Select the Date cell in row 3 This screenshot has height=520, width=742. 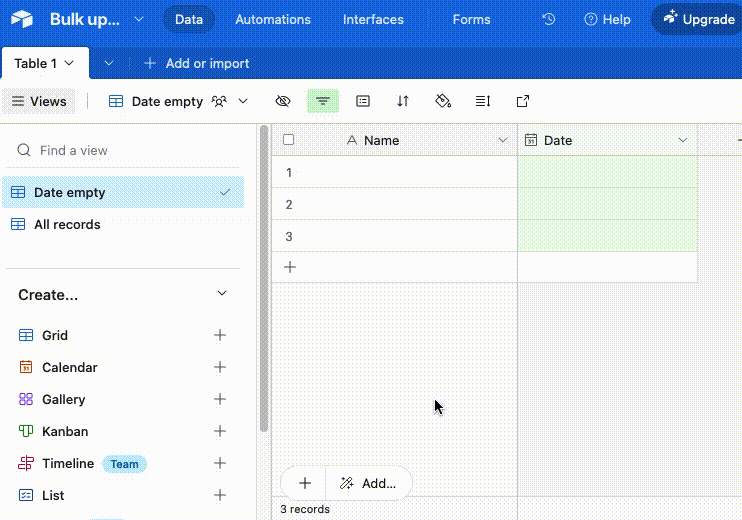(607, 236)
